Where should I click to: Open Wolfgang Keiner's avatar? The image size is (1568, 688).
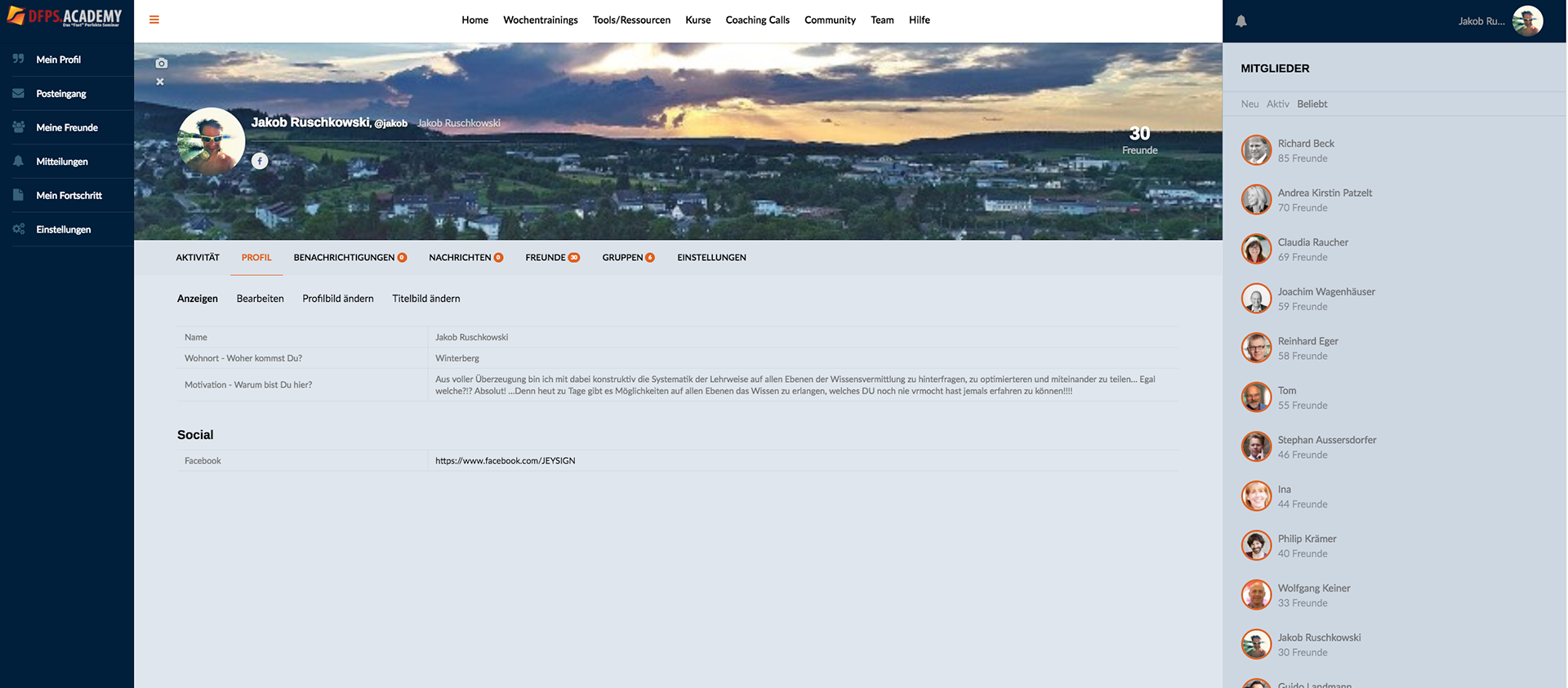[x=1256, y=595]
